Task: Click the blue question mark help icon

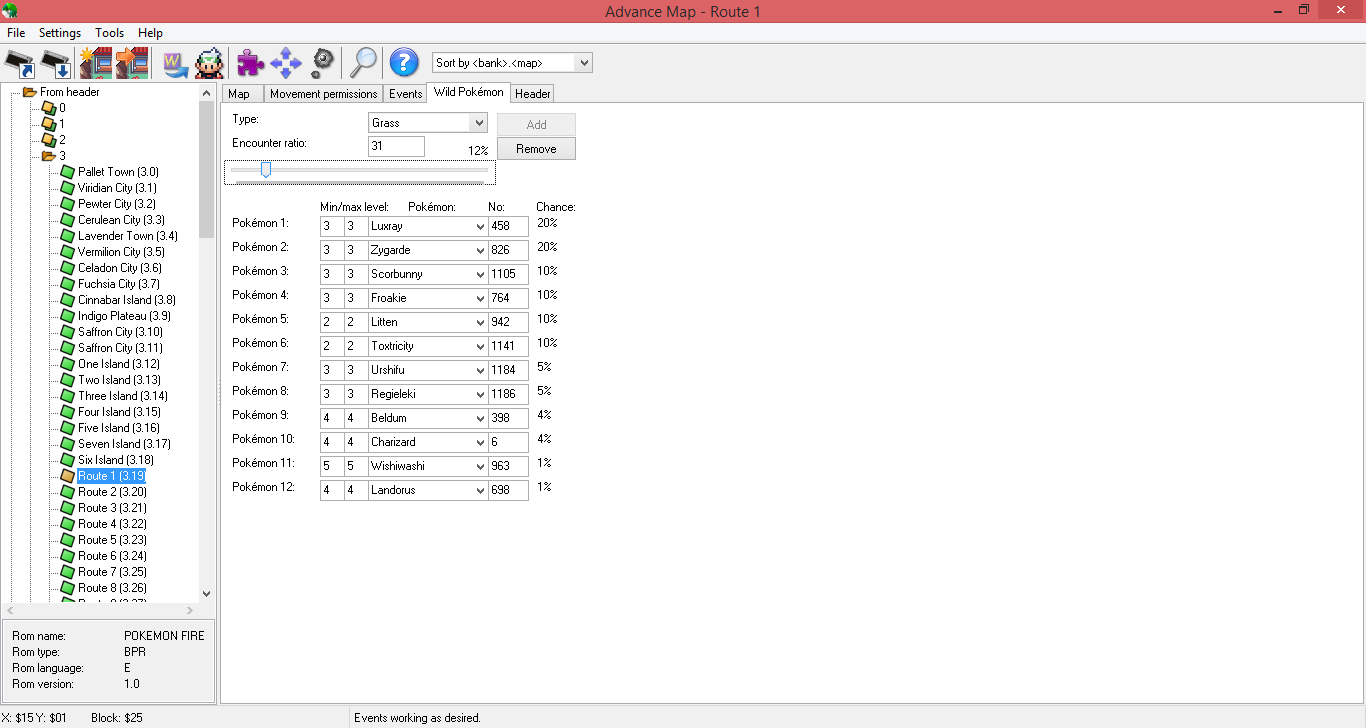Action: click(x=403, y=63)
